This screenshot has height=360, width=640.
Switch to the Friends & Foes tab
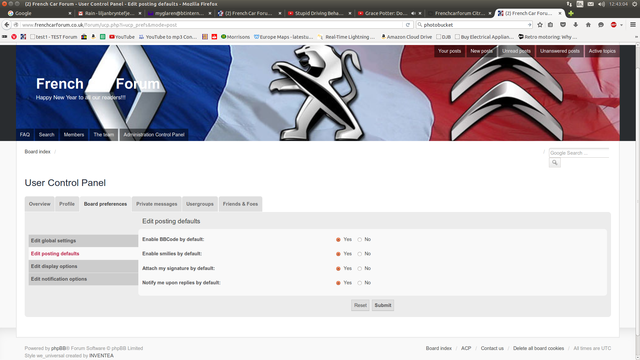click(x=240, y=204)
